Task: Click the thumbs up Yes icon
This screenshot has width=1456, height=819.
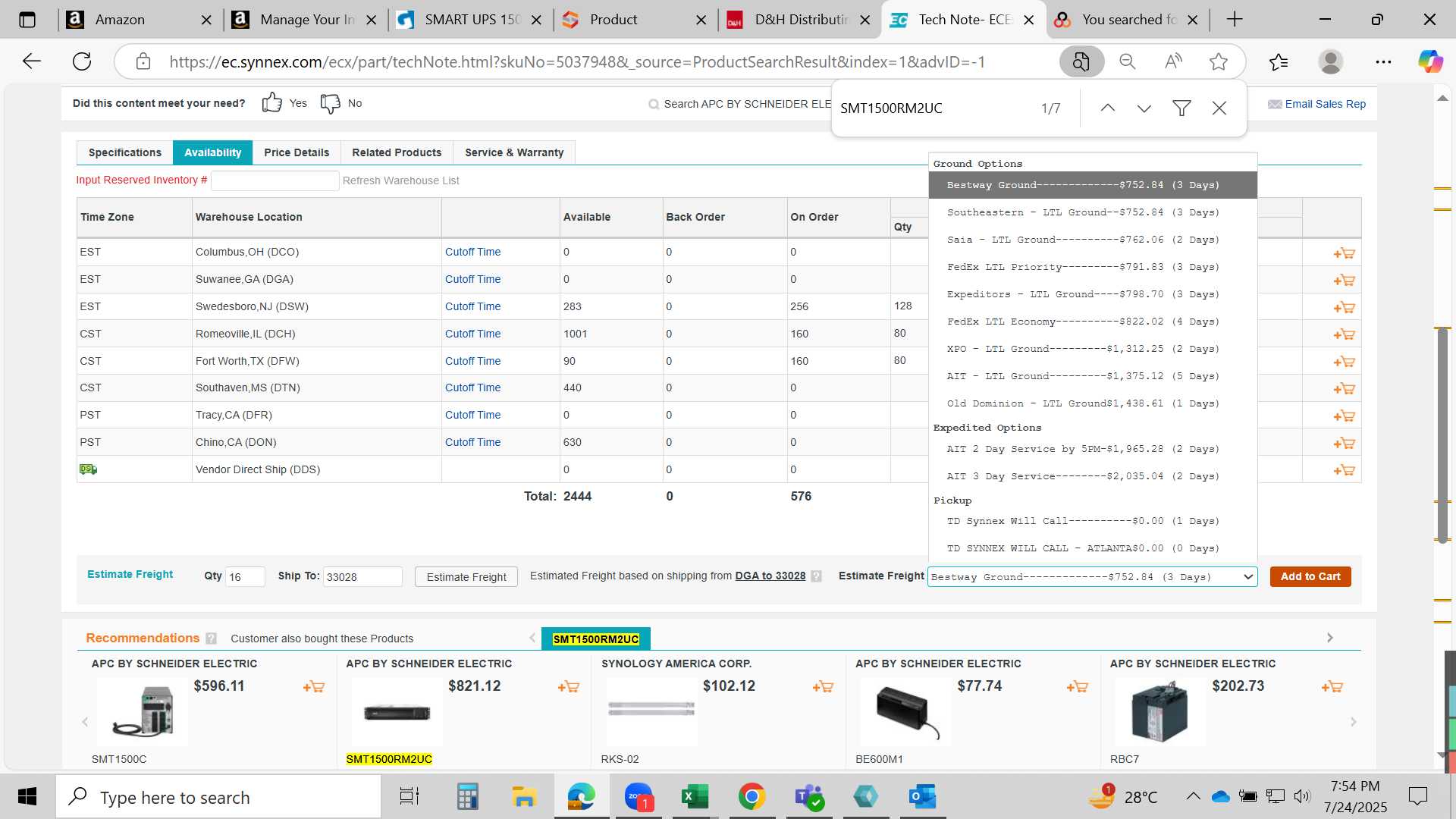Action: pos(271,102)
